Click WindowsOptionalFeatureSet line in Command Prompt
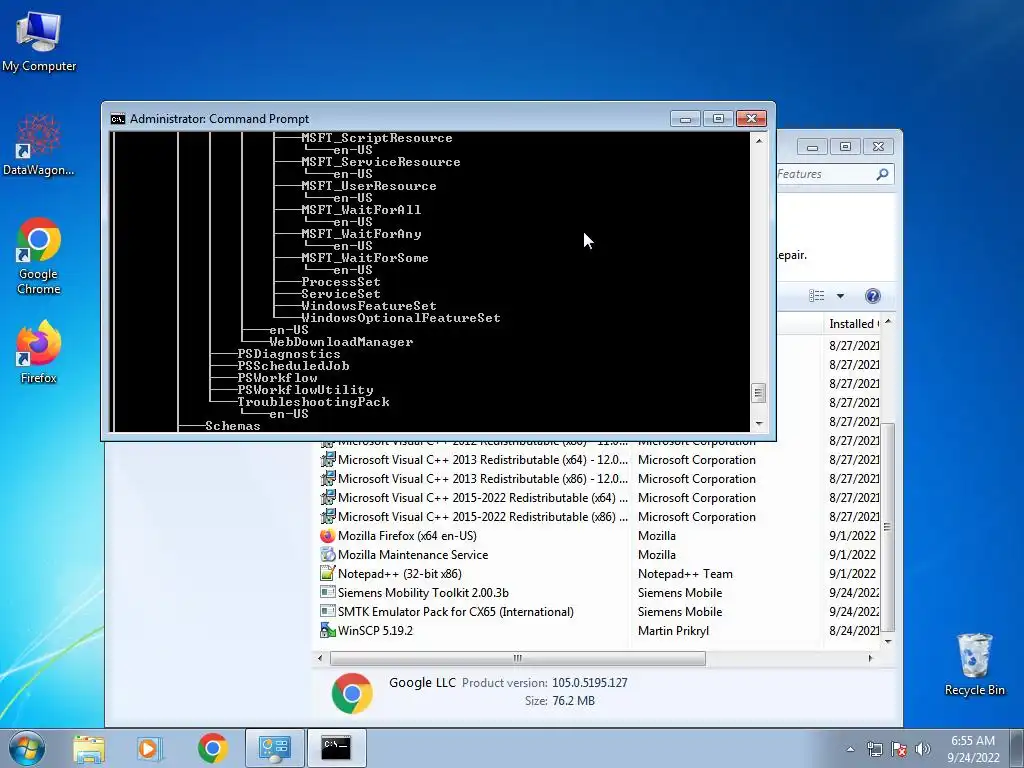1024x768 pixels. 401,318
